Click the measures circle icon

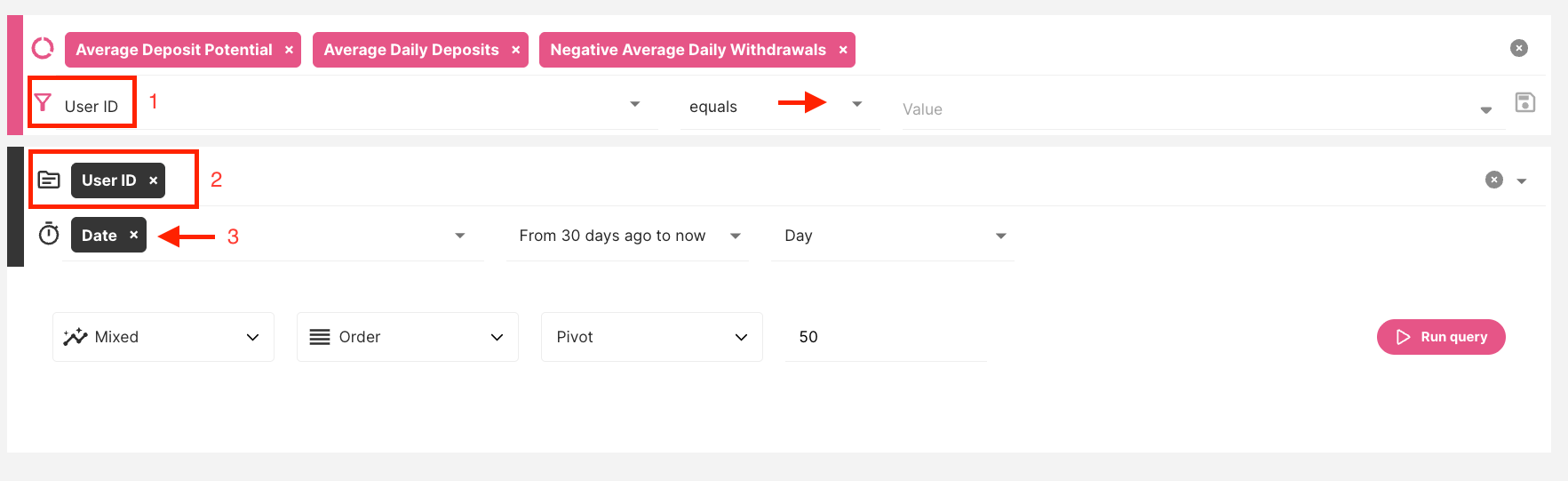[43, 48]
